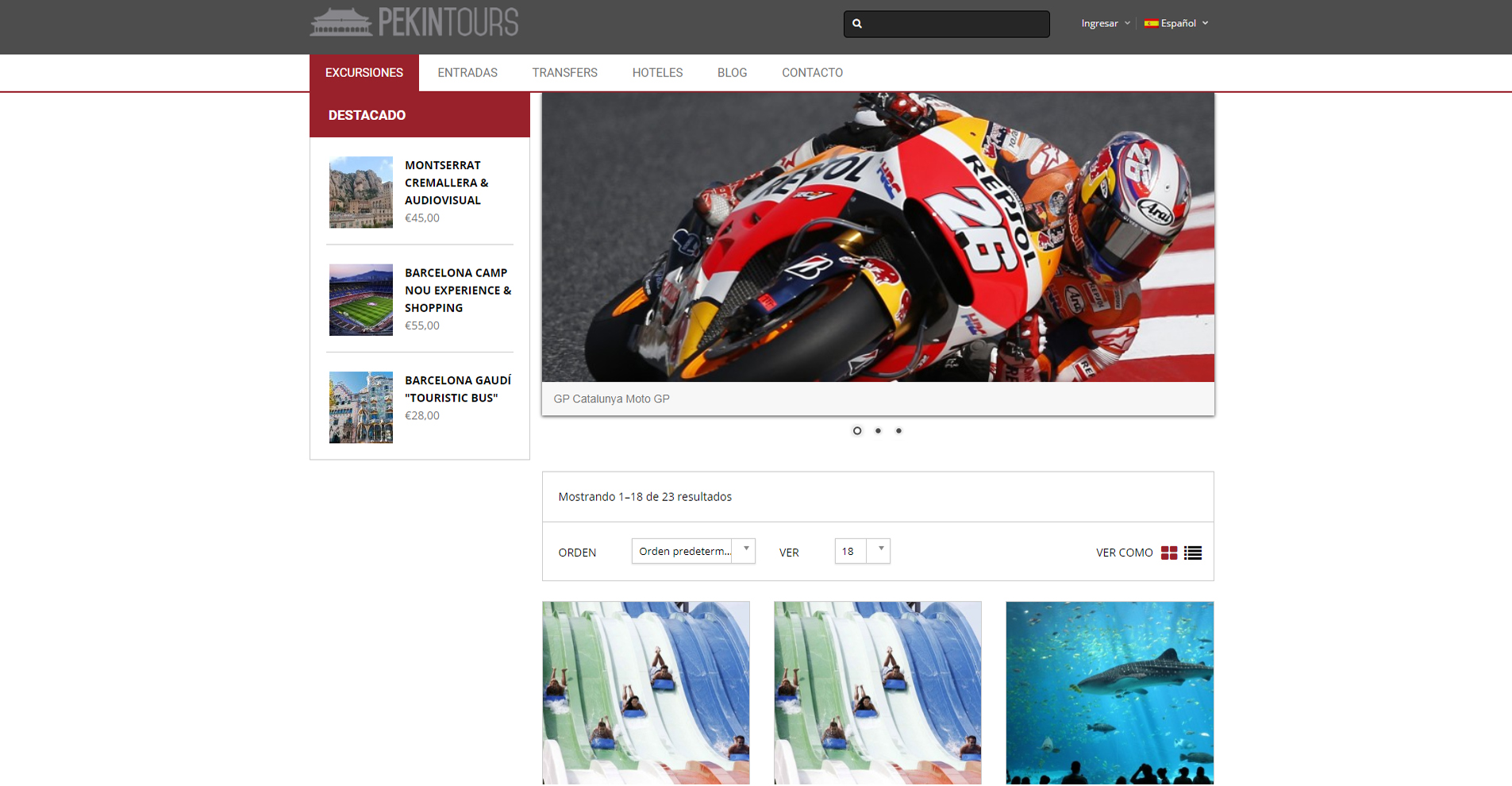Click the Moto GP slider banner image
This screenshot has width=1512, height=786.
coord(878,237)
